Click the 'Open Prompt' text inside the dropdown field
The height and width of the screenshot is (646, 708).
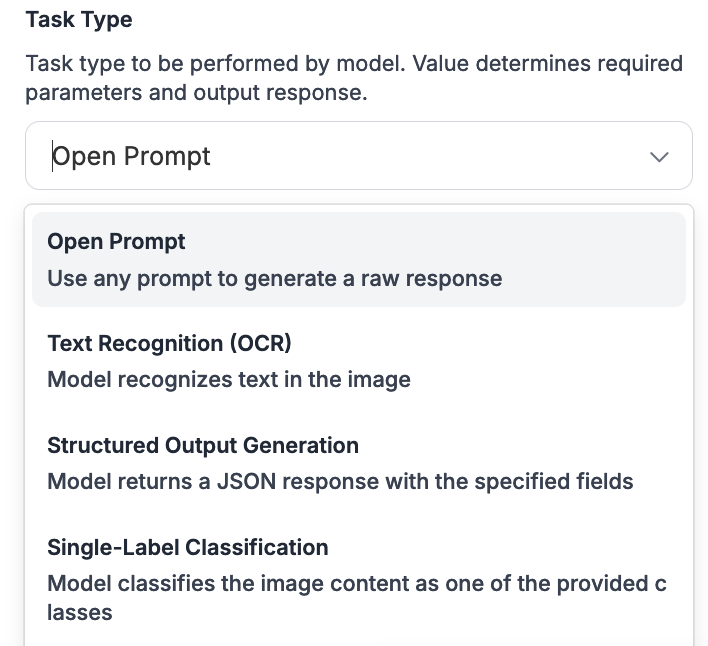[131, 157]
